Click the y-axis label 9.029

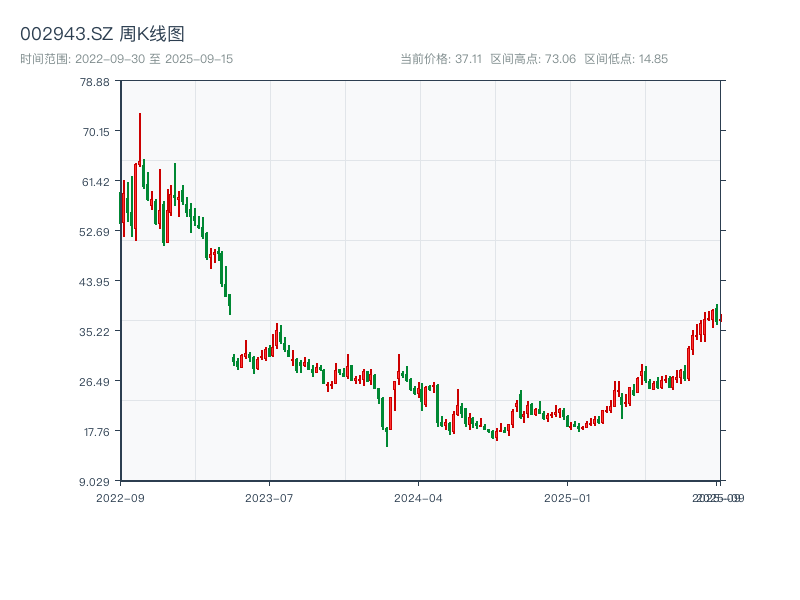[x=94, y=482]
